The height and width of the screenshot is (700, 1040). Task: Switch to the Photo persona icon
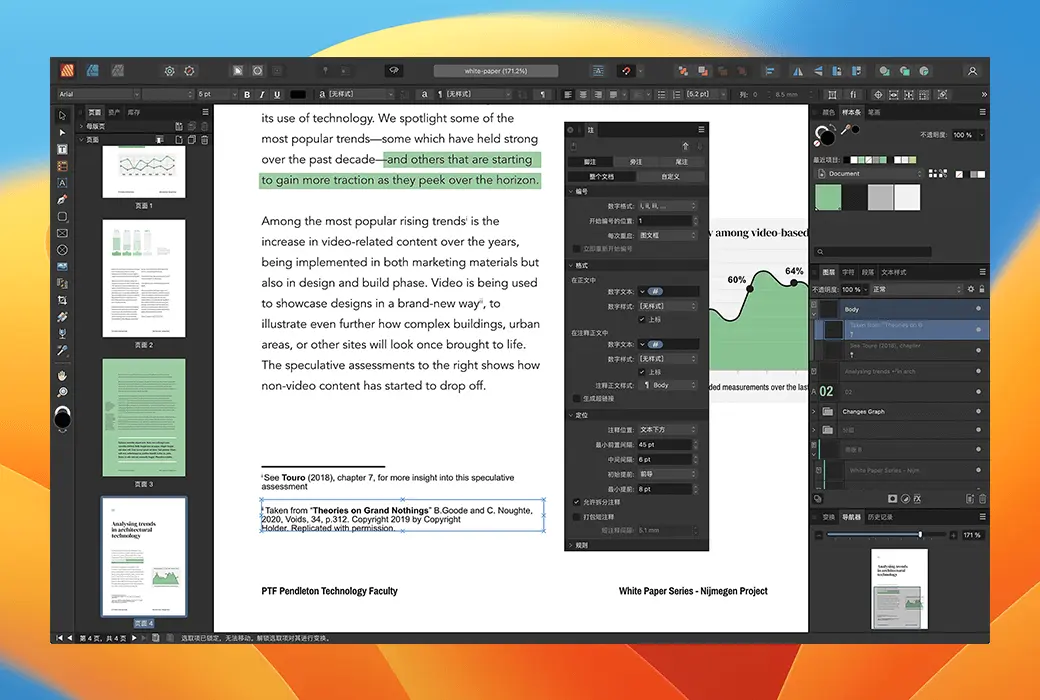(x=117, y=70)
